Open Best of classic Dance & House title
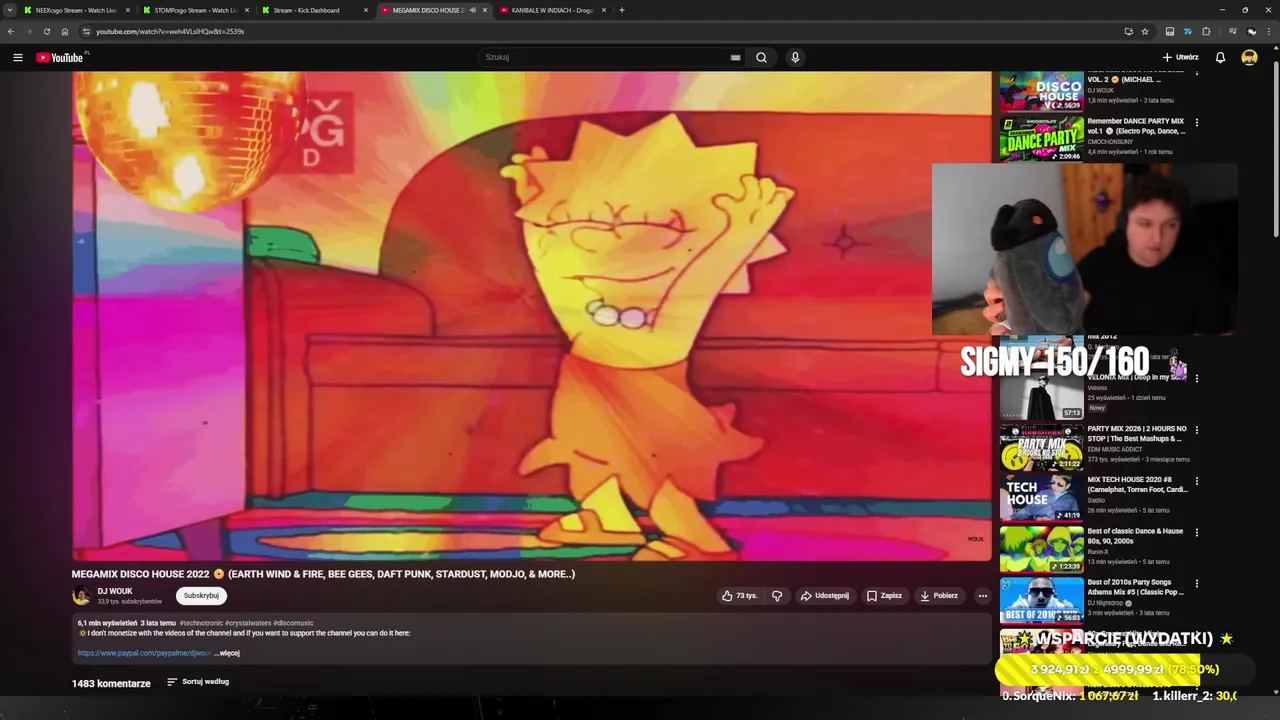Screen dimensions: 1280x720 pos(1135,536)
